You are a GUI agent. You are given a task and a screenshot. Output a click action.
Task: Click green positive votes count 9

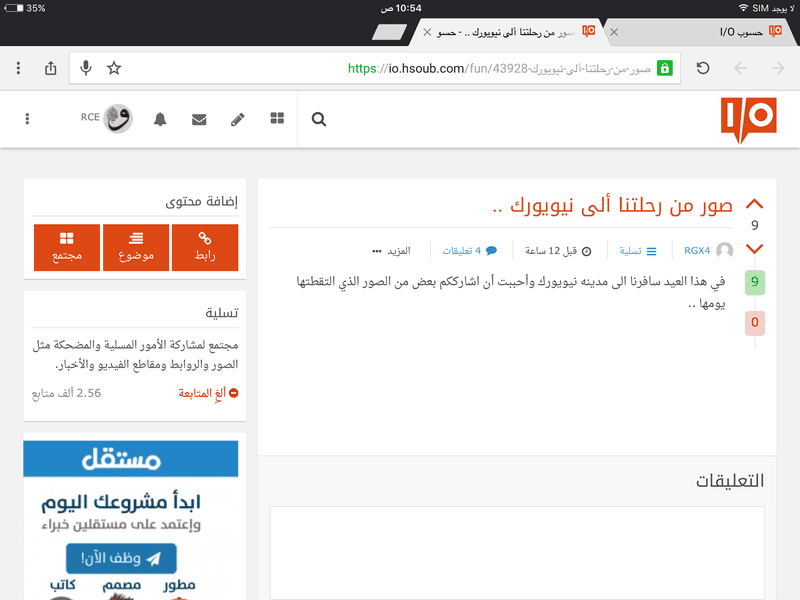tap(755, 282)
